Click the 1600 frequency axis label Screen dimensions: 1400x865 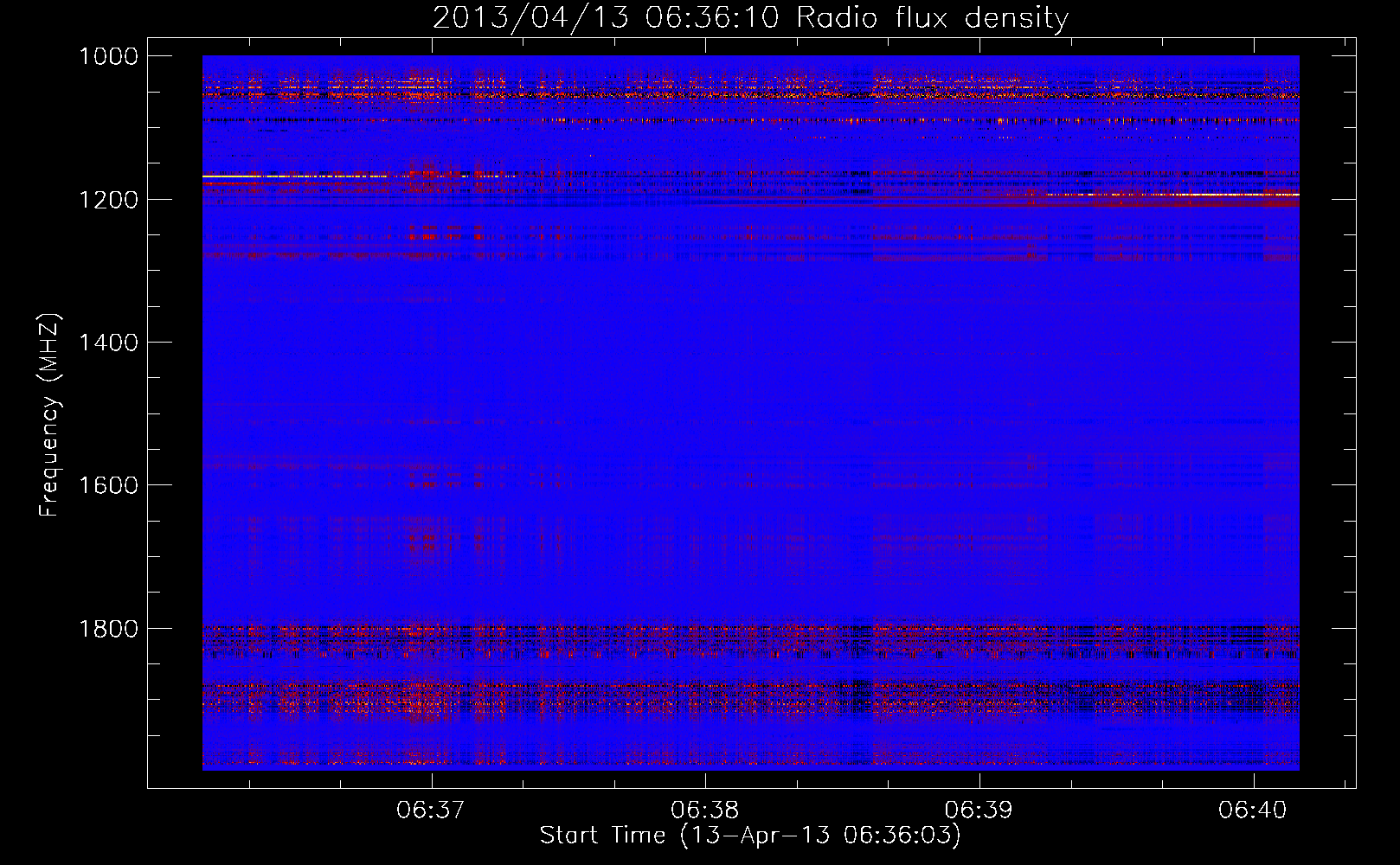coord(108,485)
